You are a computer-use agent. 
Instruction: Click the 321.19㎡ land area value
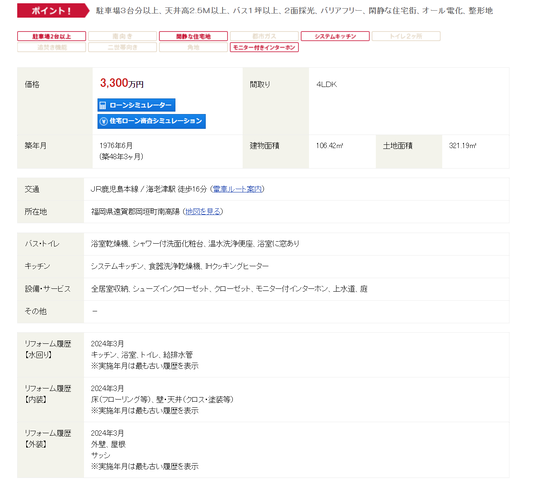tap(462, 146)
